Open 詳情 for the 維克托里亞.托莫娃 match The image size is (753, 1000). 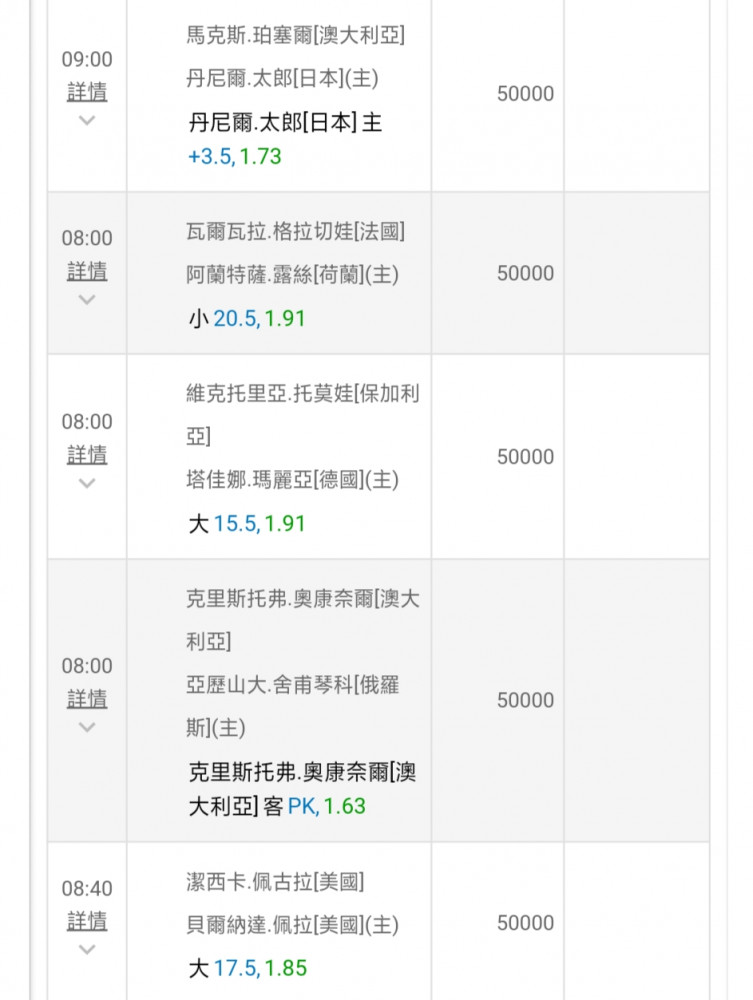point(87,454)
